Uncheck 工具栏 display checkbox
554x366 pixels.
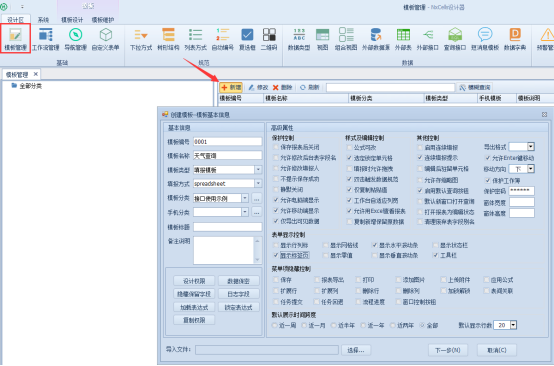click(x=436, y=255)
